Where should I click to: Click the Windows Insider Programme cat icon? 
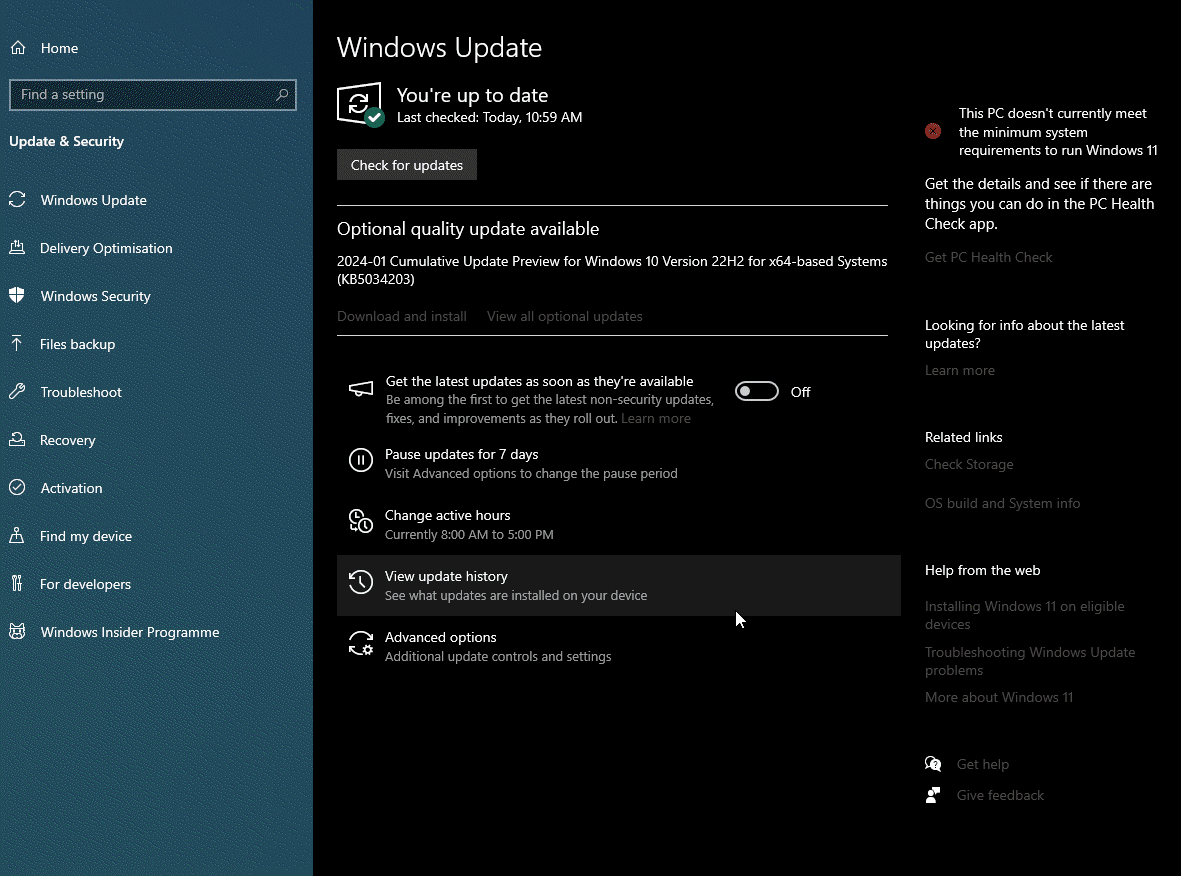[x=17, y=631]
